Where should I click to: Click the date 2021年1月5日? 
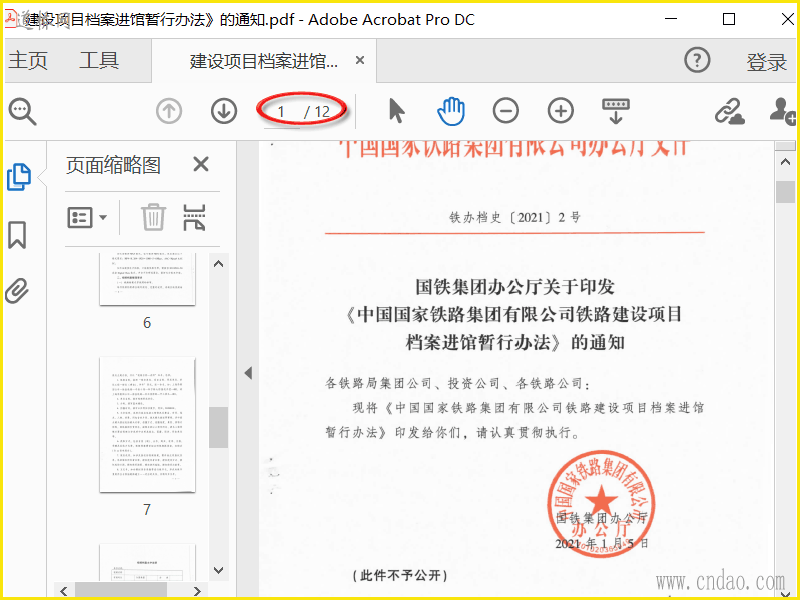tap(602, 543)
